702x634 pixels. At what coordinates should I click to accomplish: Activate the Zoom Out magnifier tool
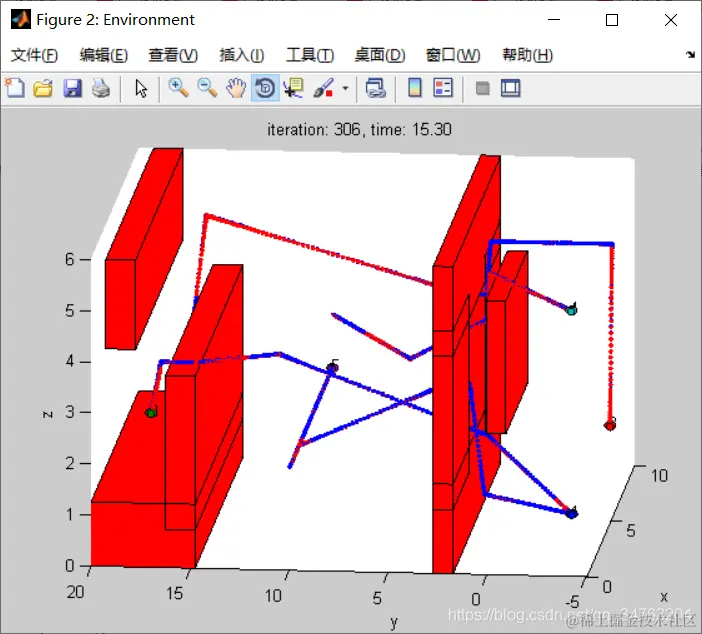click(x=207, y=88)
